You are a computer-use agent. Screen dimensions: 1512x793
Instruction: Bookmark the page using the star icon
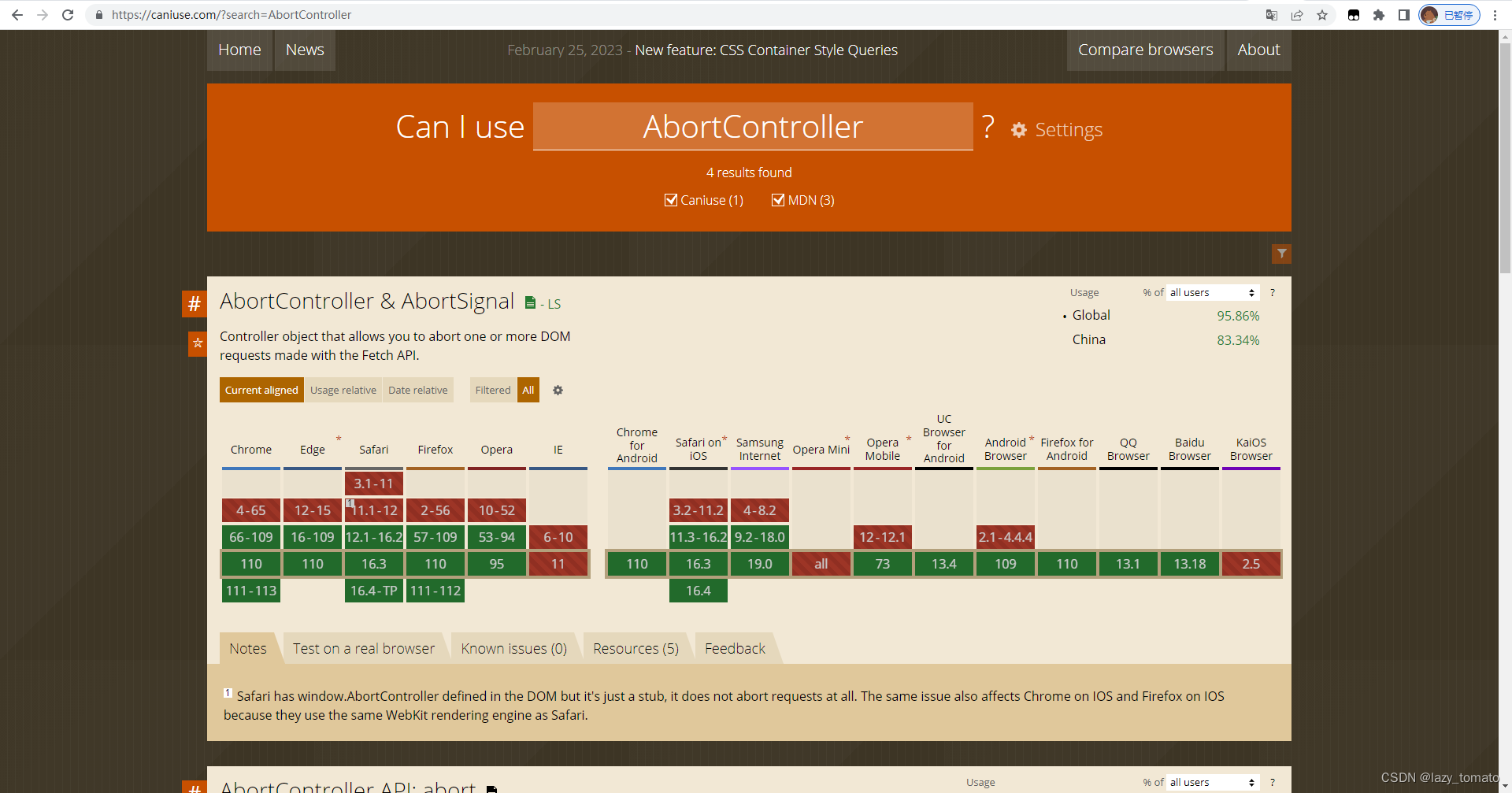point(1322,14)
